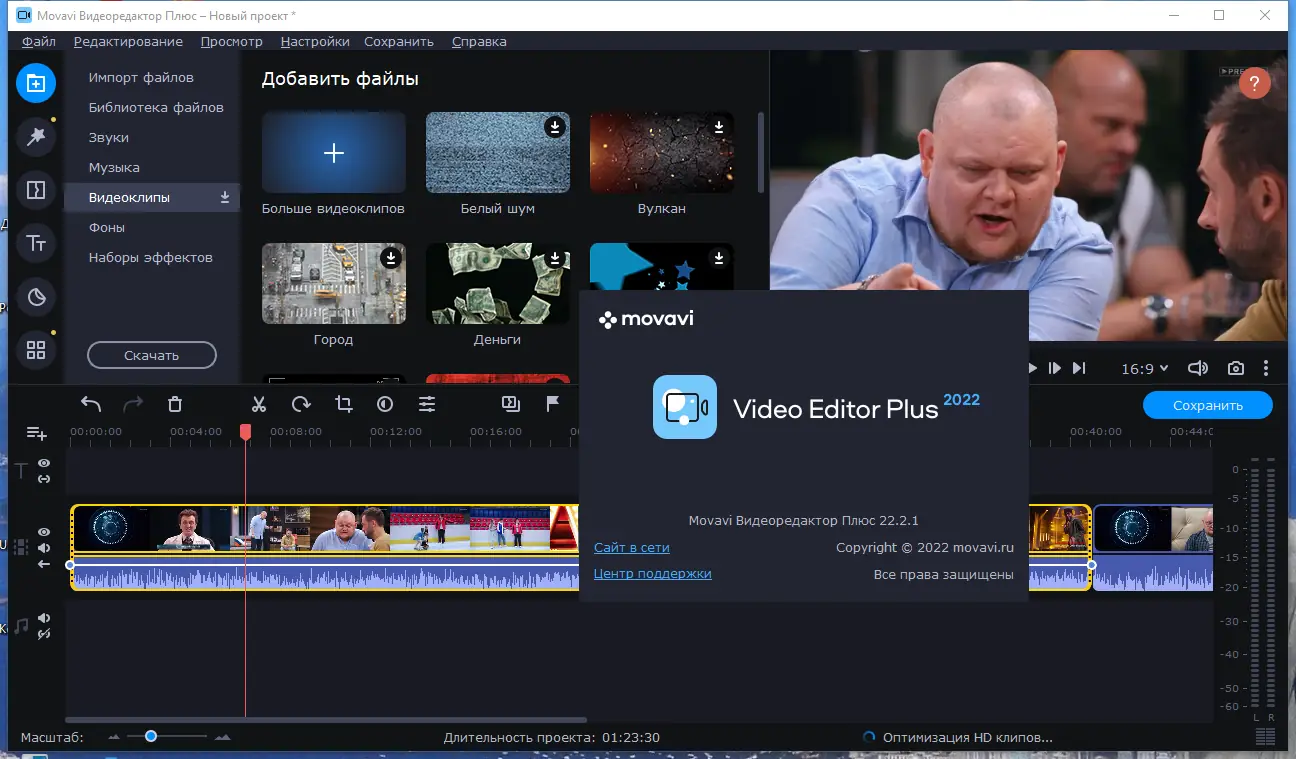Open the player's three-dot options menu
The width and height of the screenshot is (1296, 759).
pos(1265,368)
